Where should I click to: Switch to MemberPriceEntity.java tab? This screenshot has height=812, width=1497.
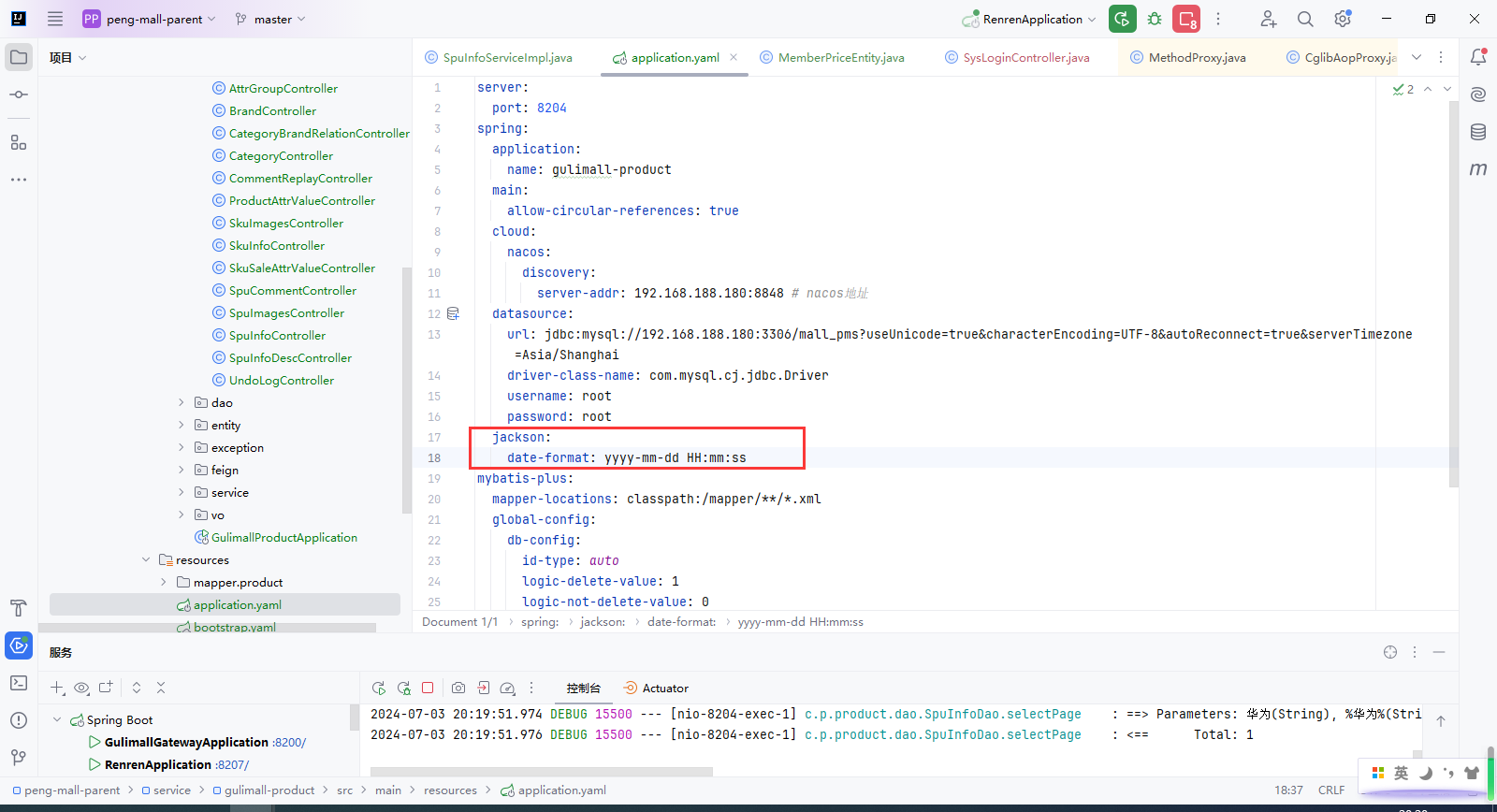pyautogui.click(x=833, y=57)
